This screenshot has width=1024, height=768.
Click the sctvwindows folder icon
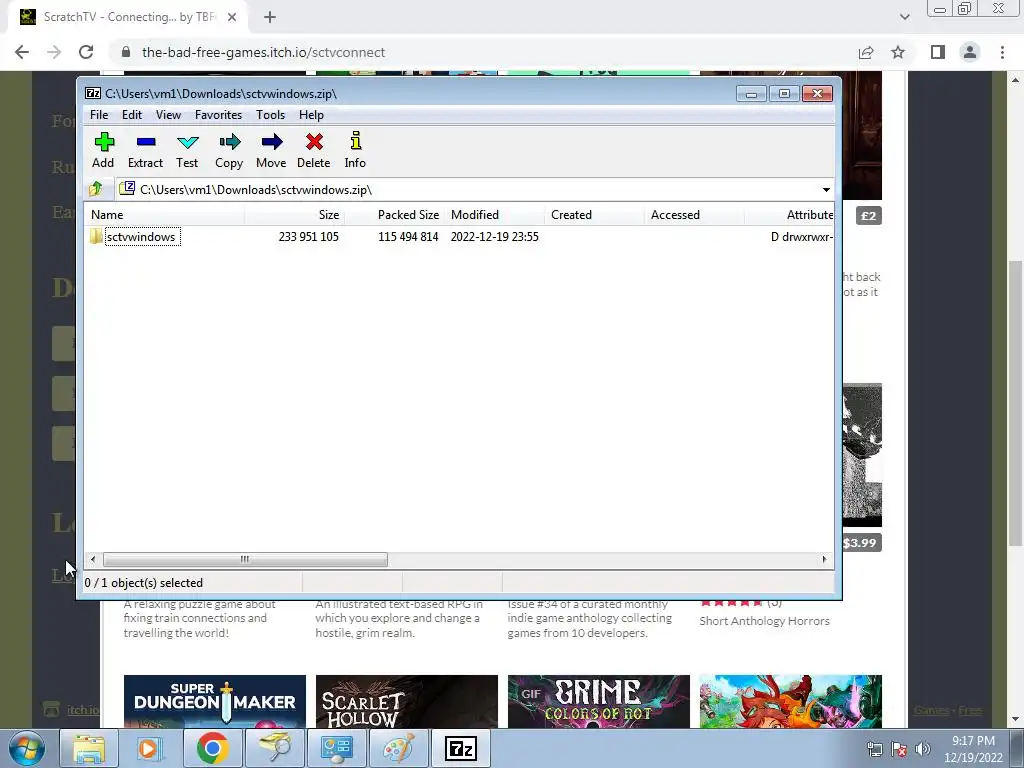(96, 236)
